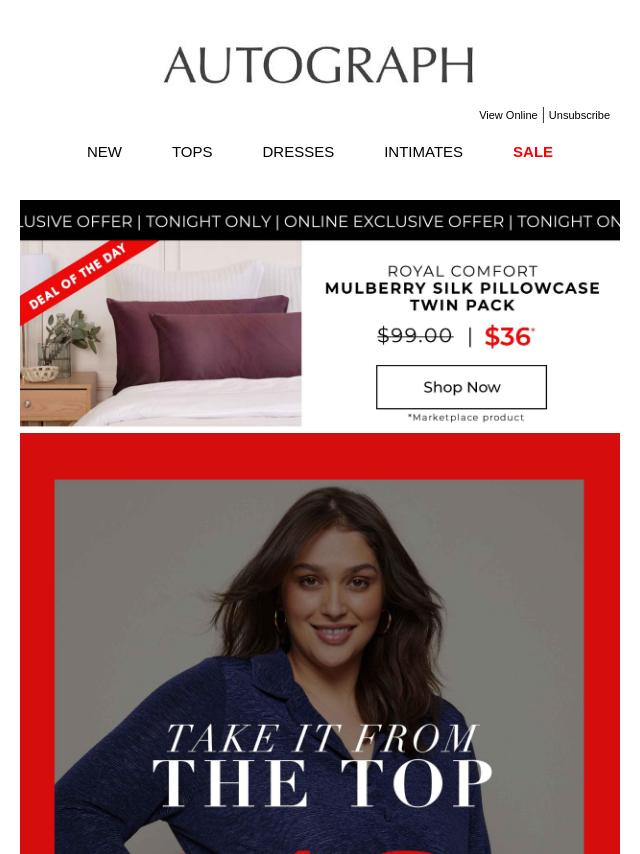Click the Marketplace product footnote
The width and height of the screenshot is (640, 854).
(x=466, y=418)
